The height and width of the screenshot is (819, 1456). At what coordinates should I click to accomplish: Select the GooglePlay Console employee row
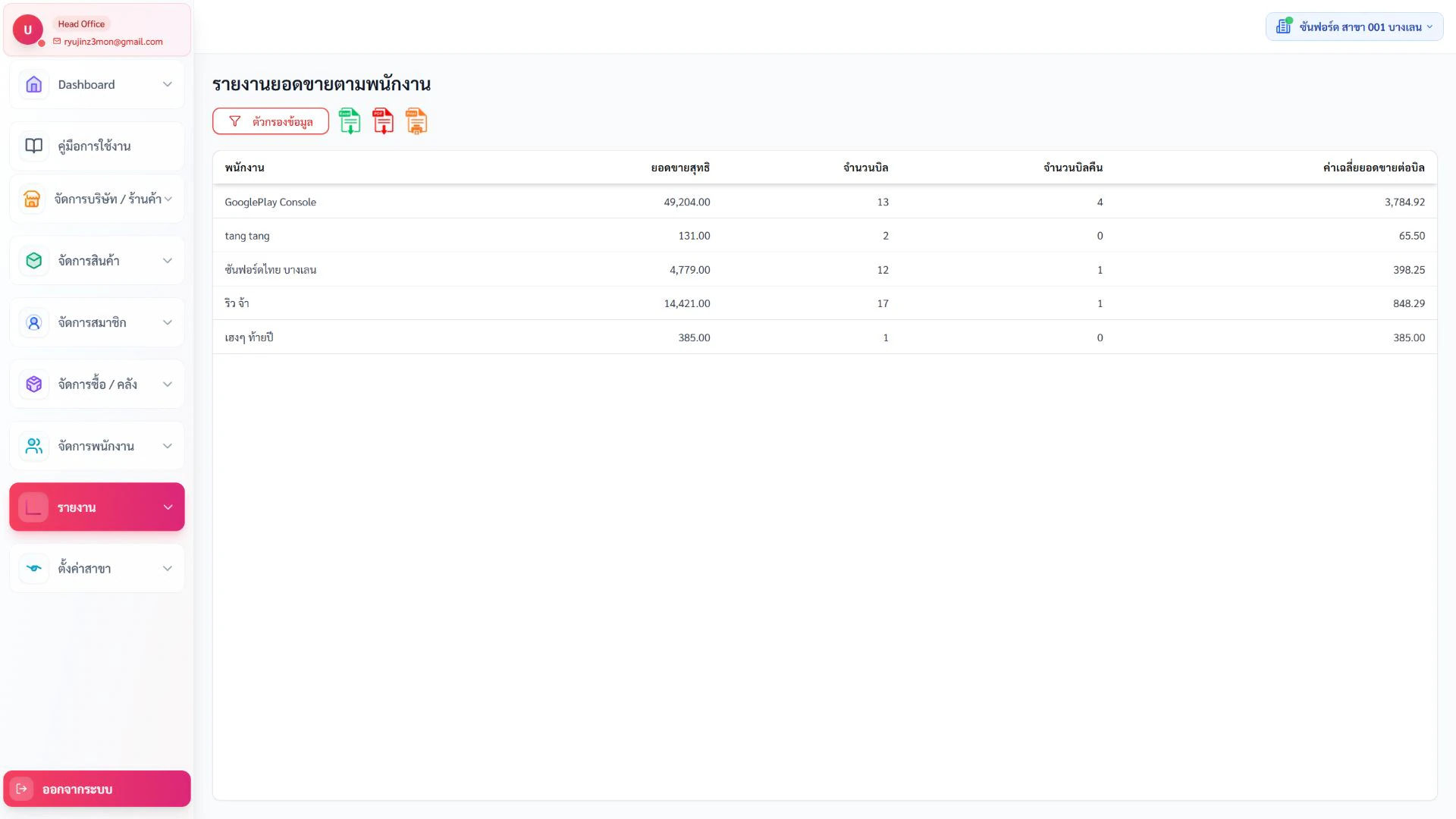pos(824,202)
